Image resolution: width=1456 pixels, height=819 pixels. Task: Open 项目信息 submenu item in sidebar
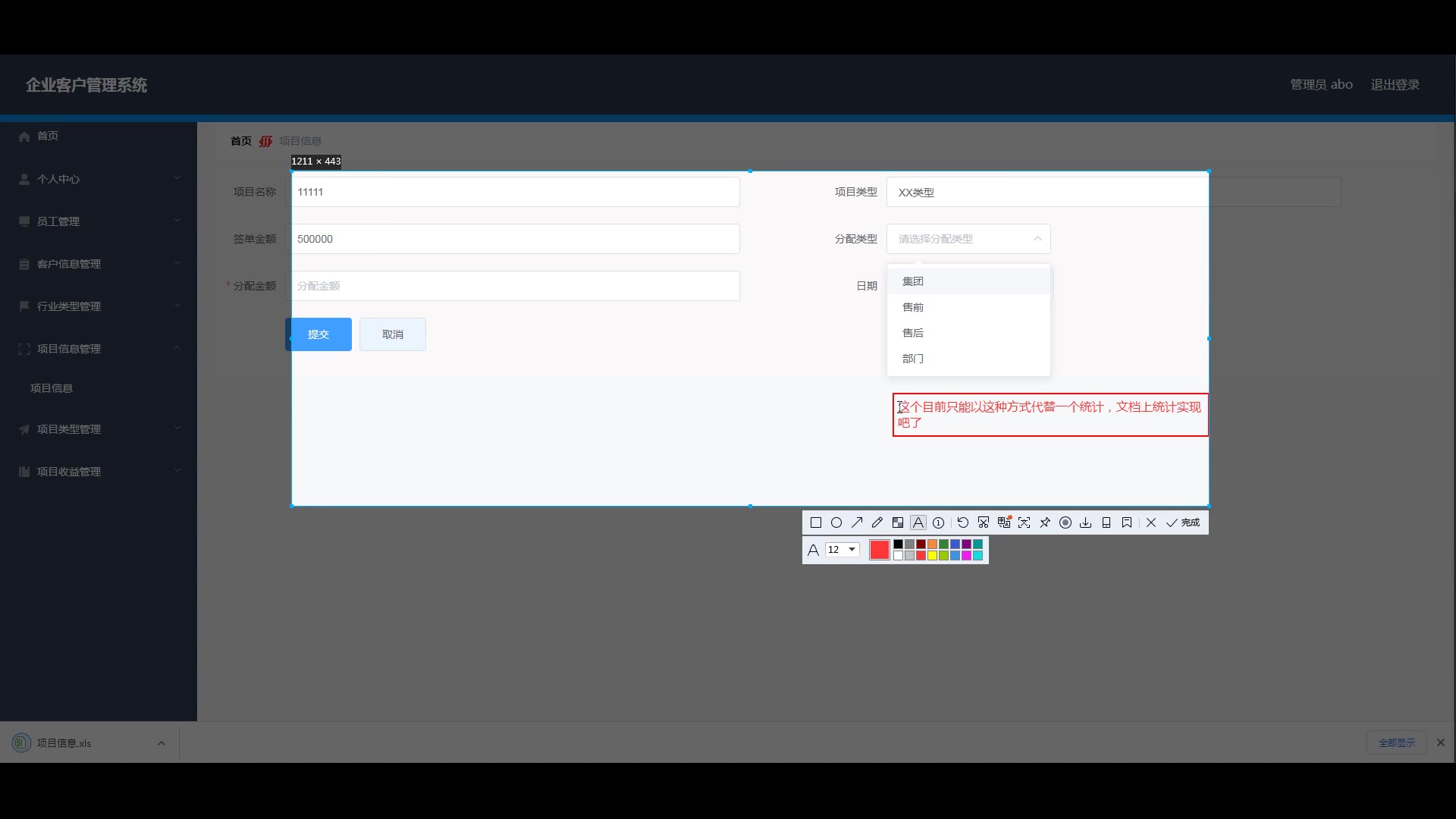[52, 388]
